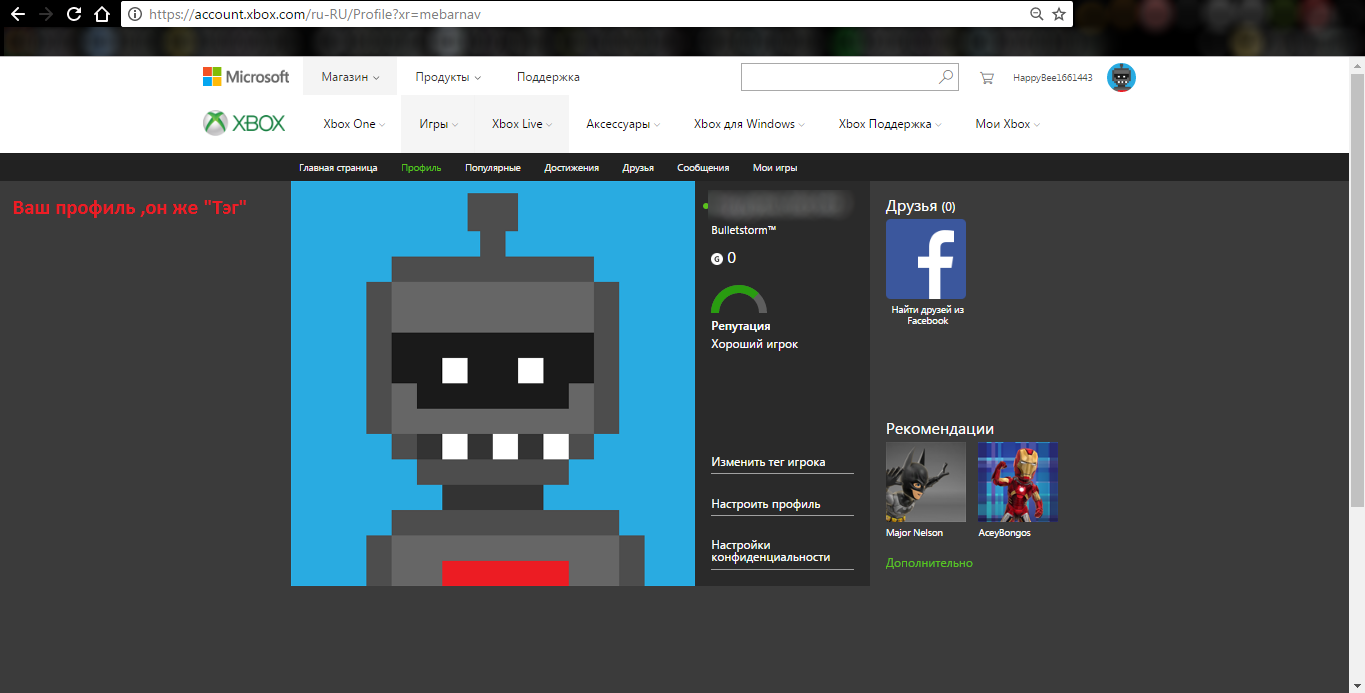Click the browser forward arrow
The height and width of the screenshot is (693, 1365).
tap(45, 14)
